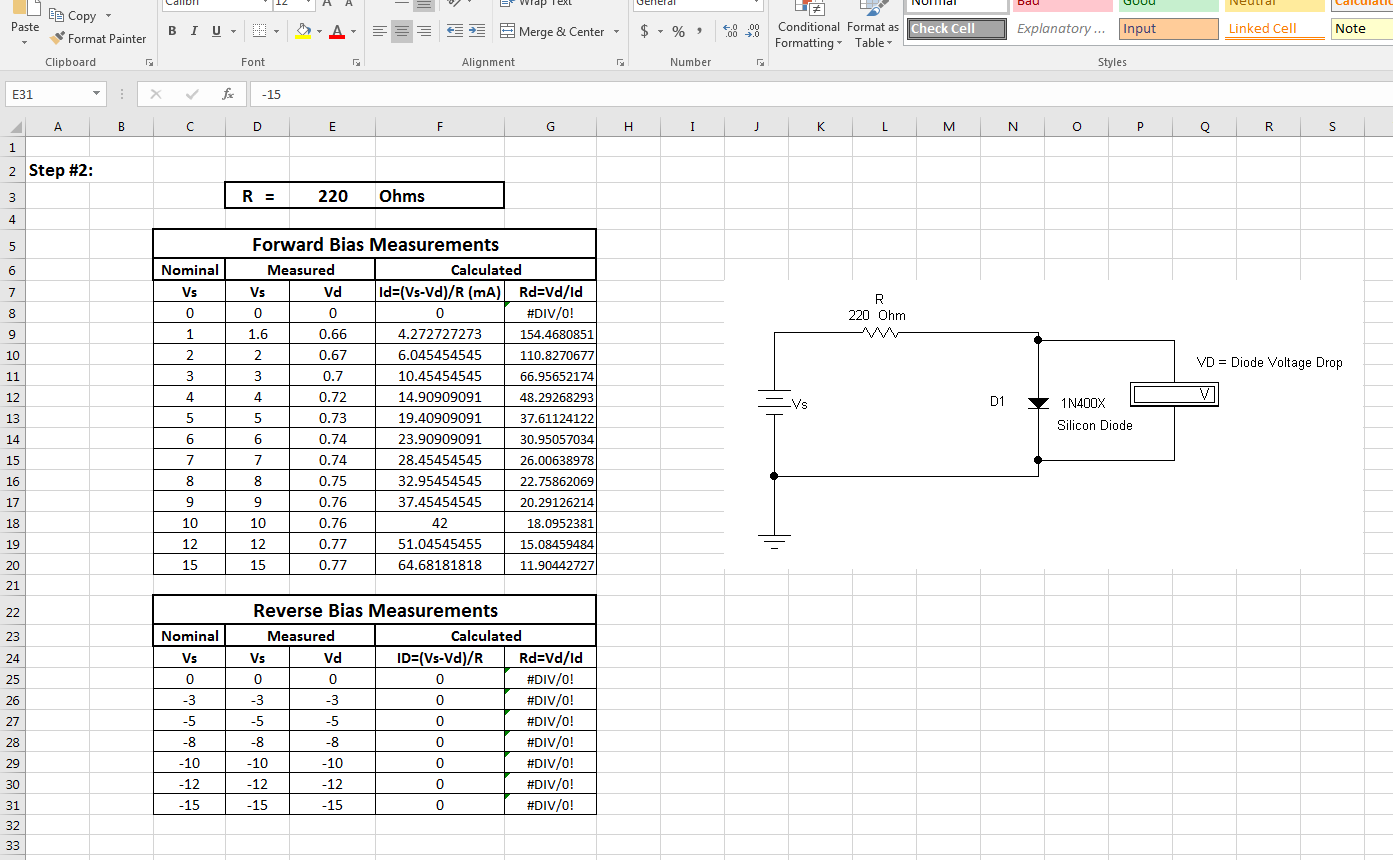Viewport: 1393px width, 860px height.
Task: Click the Insert Function fx icon
Action: coord(228,94)
